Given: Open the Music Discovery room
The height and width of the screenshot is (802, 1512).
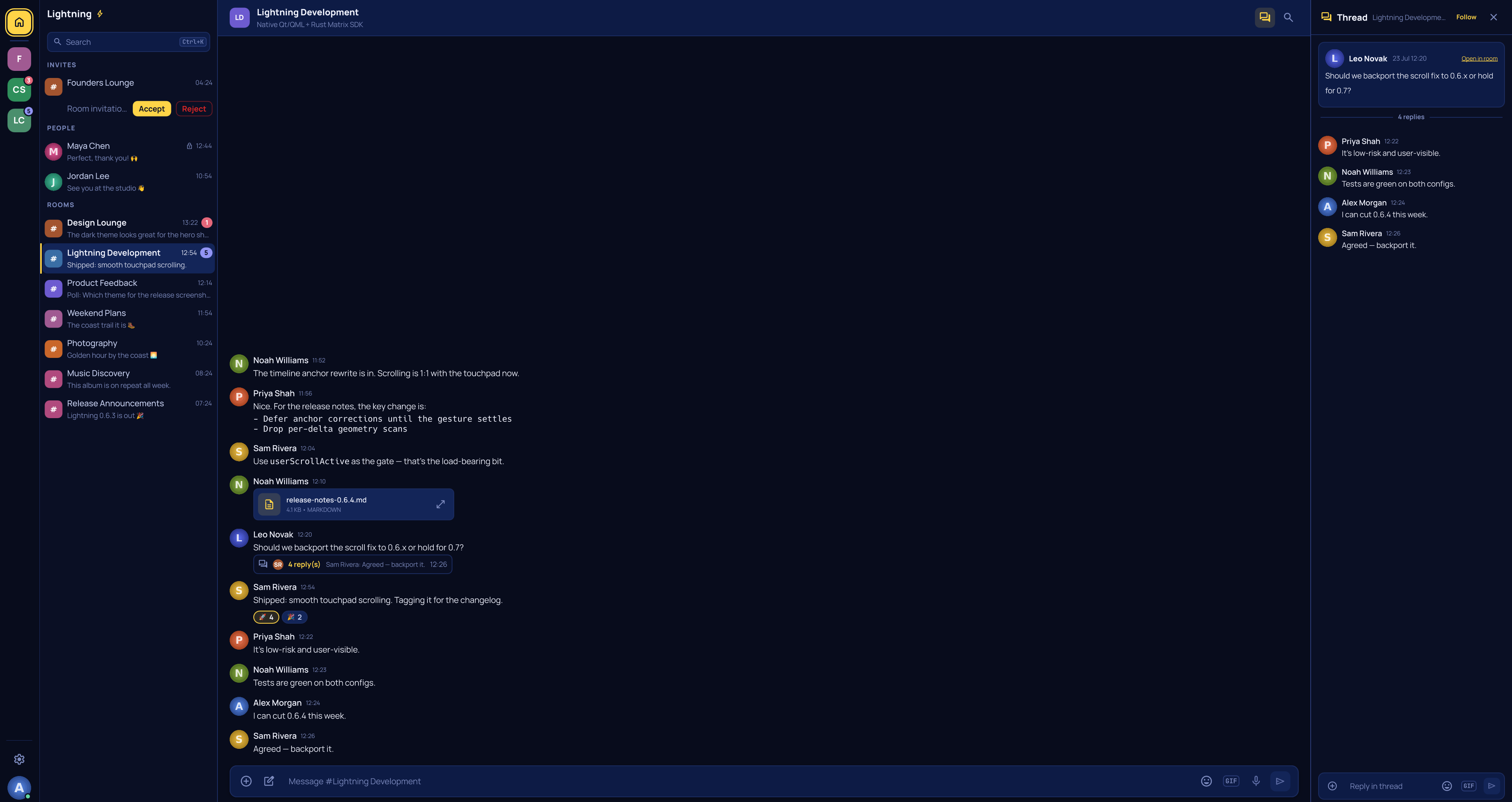Looking at the screenshot, I should (x=128, y=379).
